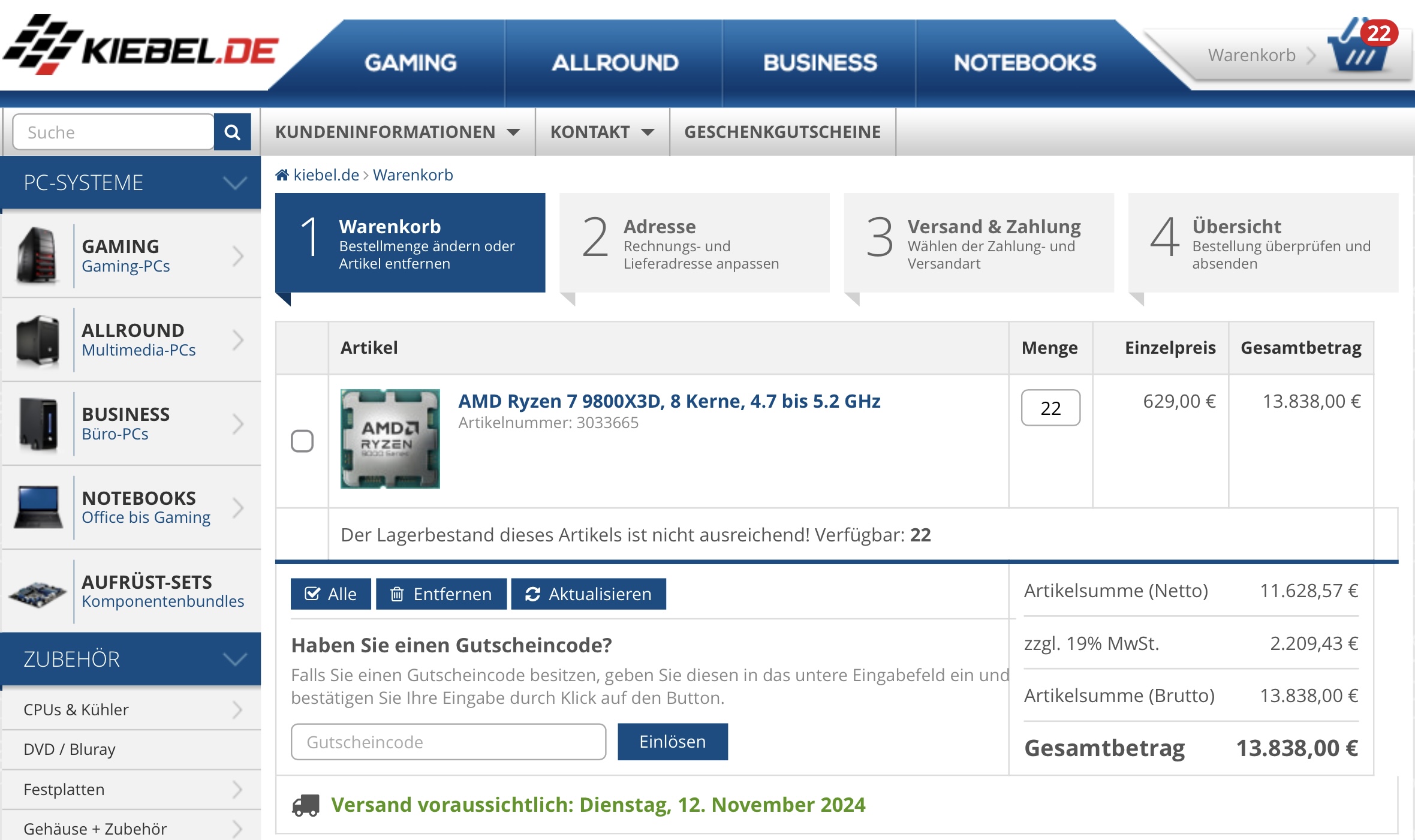Click the Gutscheincode input field
The width and height of the screenshot is (1415, 840).
448,742
